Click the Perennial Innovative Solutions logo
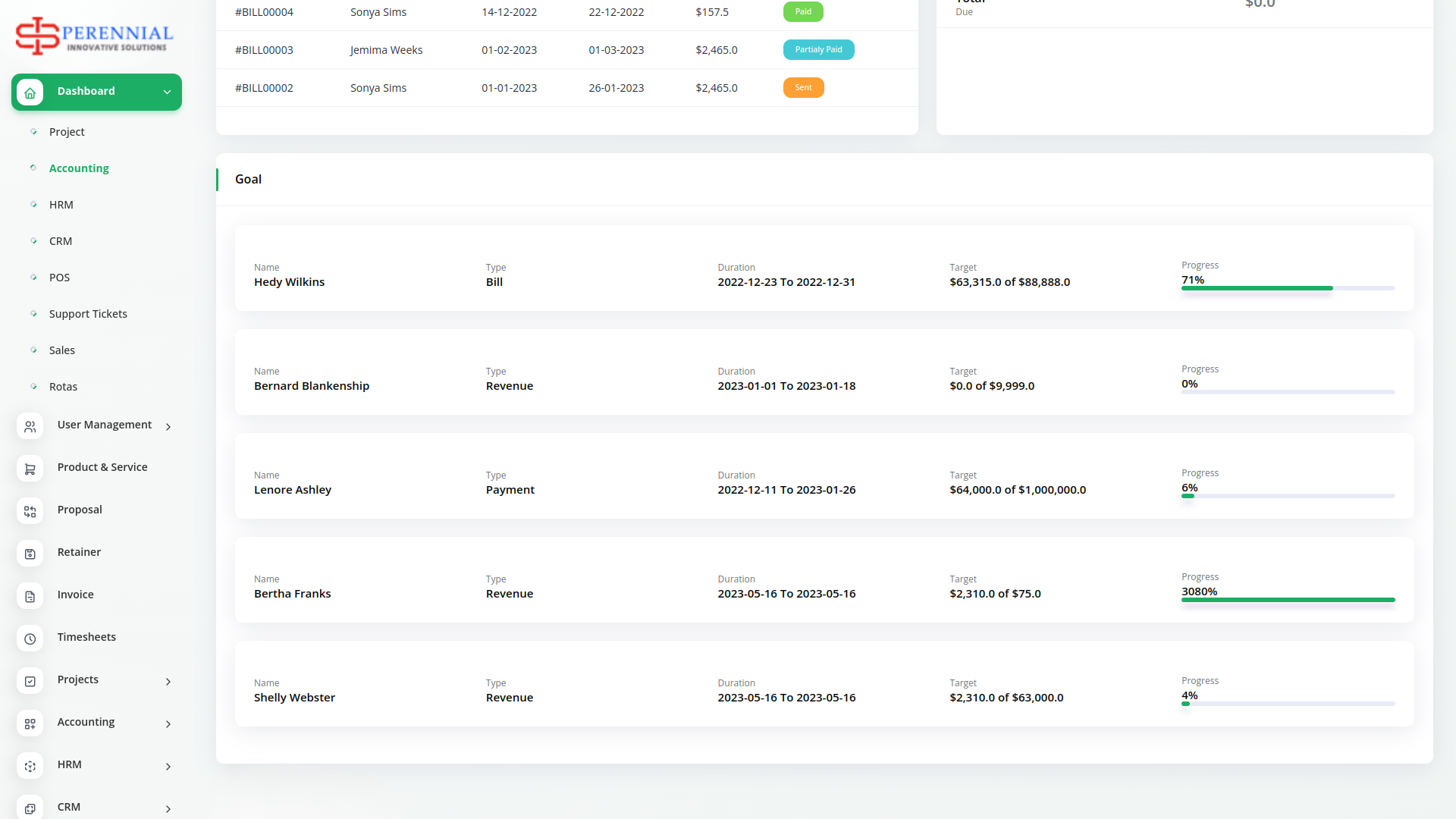Image resolution: width=1456 pixels, height=819 pixels. pyautogui.click(x=95, y=36)
